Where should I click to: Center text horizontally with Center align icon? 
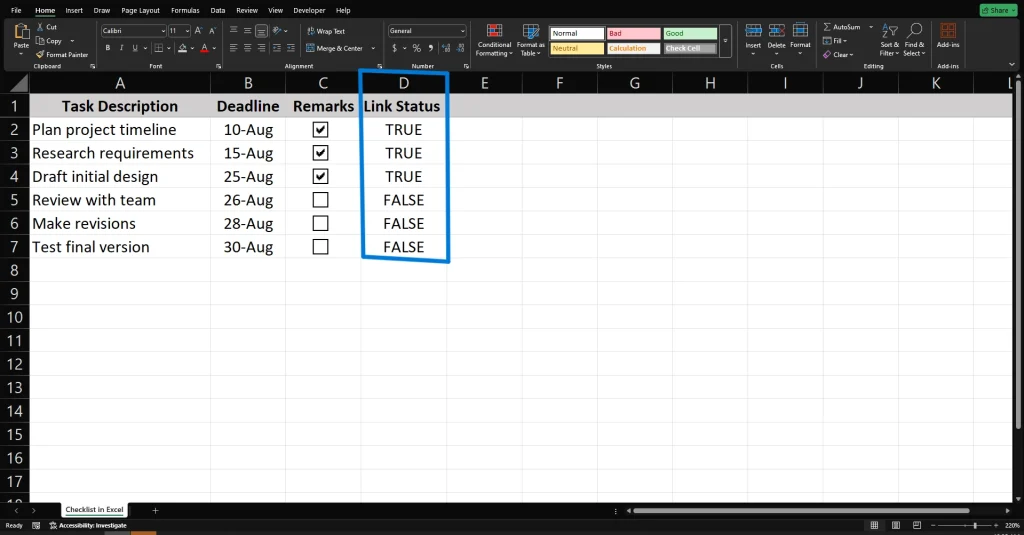(x=248, y=48)
